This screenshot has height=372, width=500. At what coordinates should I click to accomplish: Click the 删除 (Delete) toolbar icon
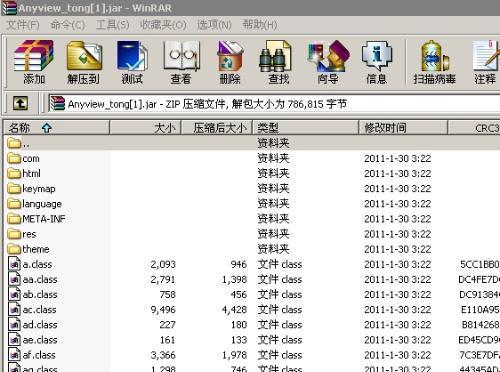click(x=230, y=62)
